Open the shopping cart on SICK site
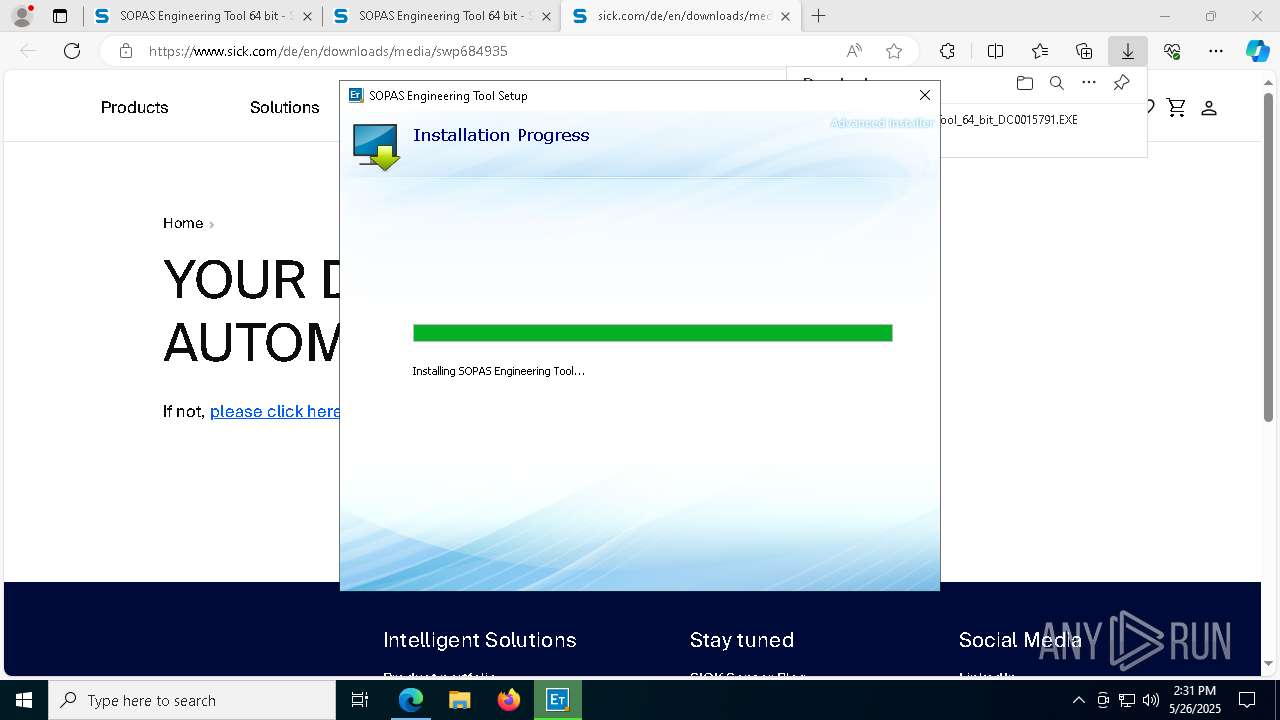 pyautogui.click(x=1176, y=107)
